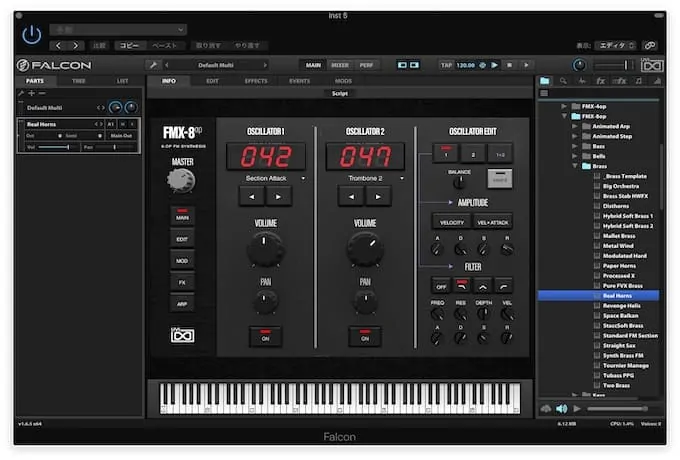Click the ARP page button

tap(182, 304)
